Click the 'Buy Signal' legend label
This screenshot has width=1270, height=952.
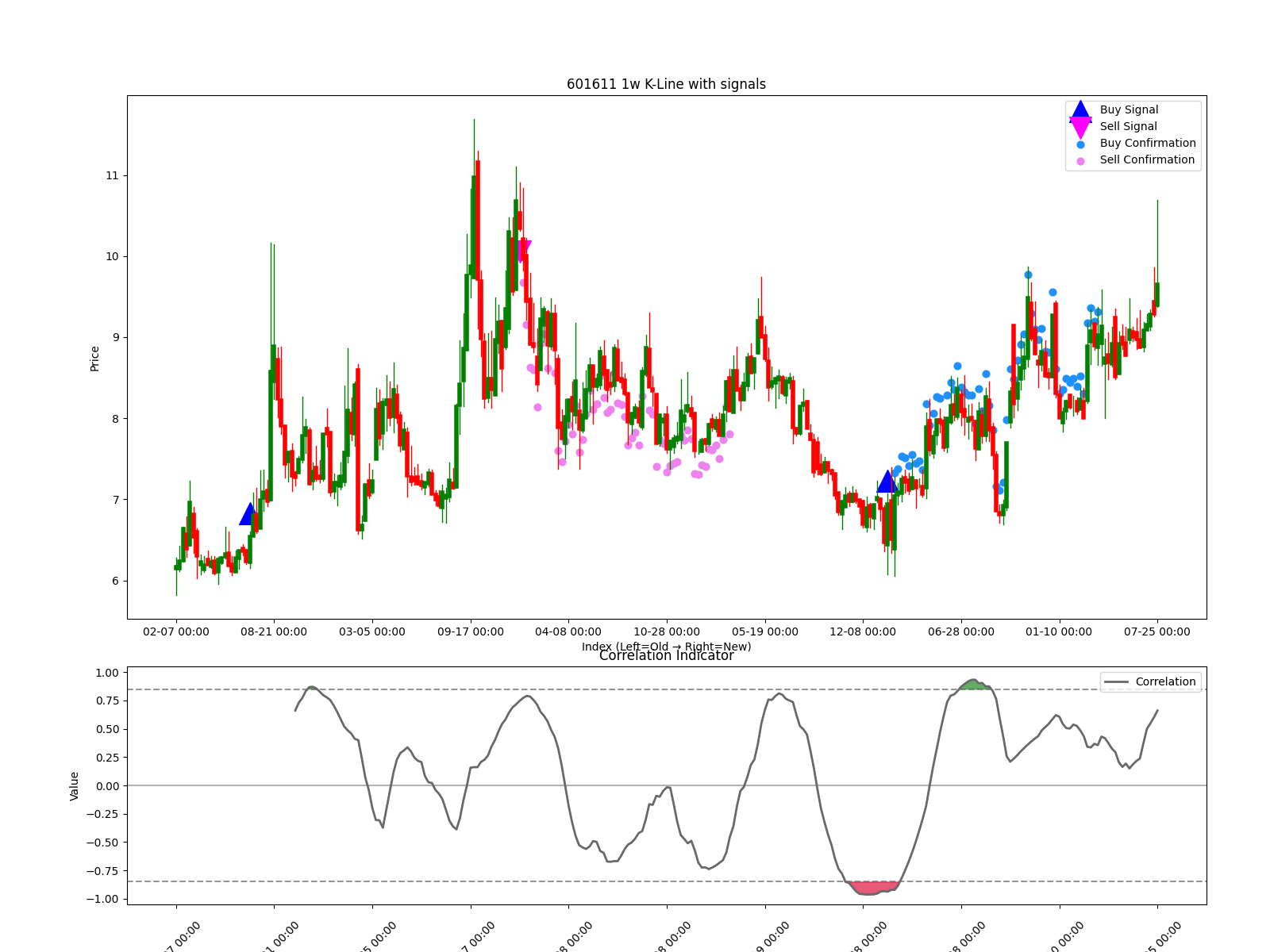click(x=1129, y=109)
